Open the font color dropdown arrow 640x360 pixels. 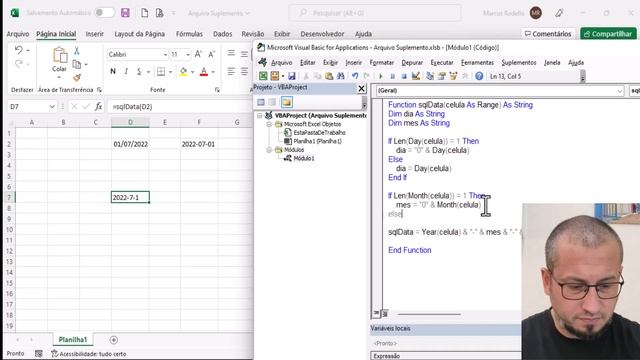213,72
